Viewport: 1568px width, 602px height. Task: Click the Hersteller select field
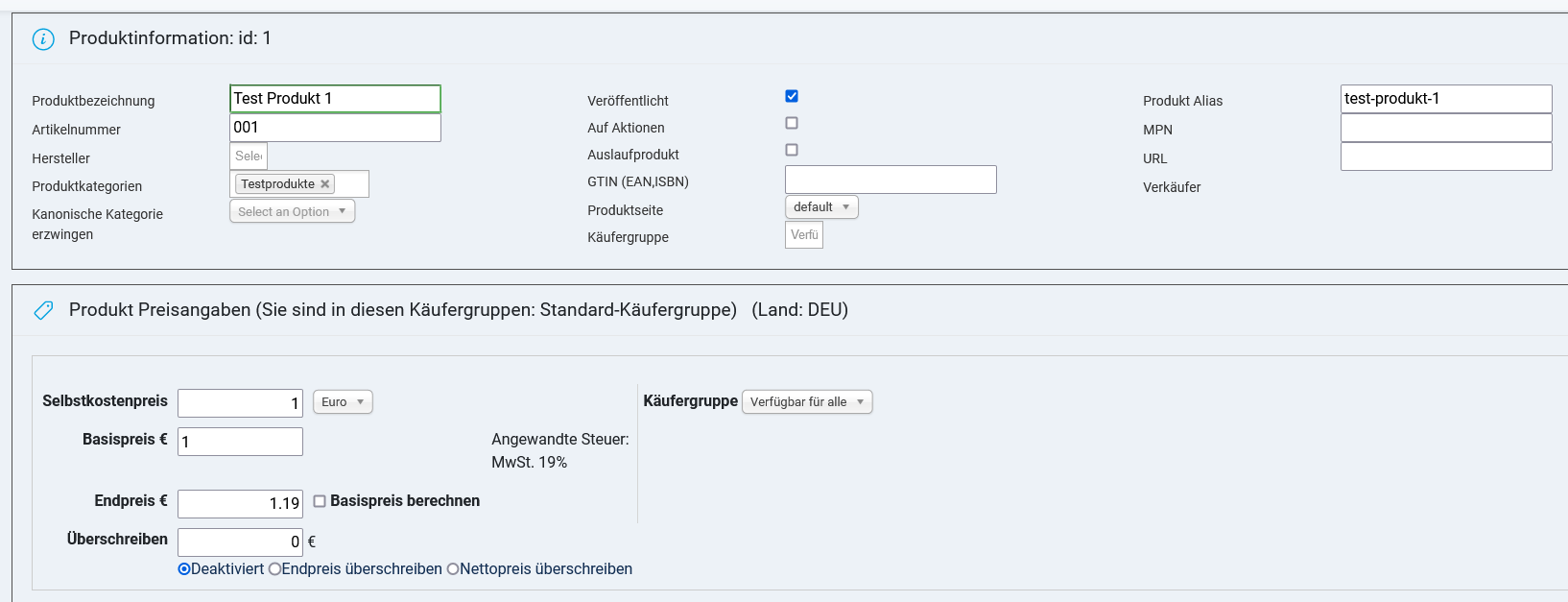[249, 157]
